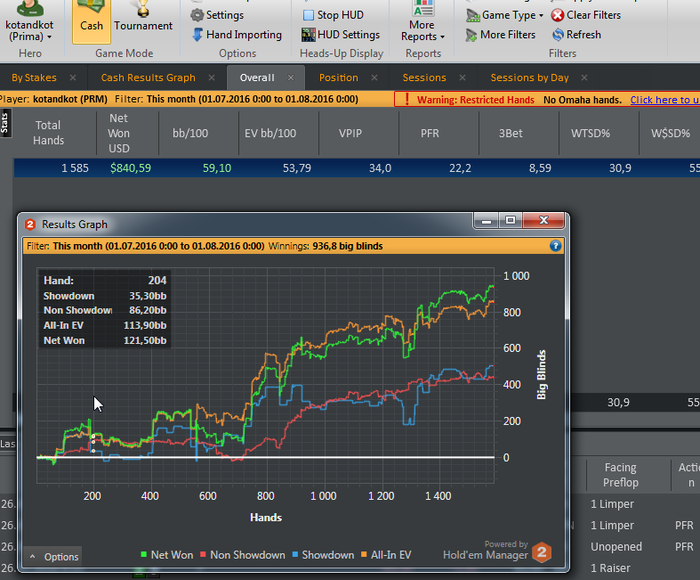Switch to the By Stakes tab
Screen dimensions: 700x580
click(34, 78)
